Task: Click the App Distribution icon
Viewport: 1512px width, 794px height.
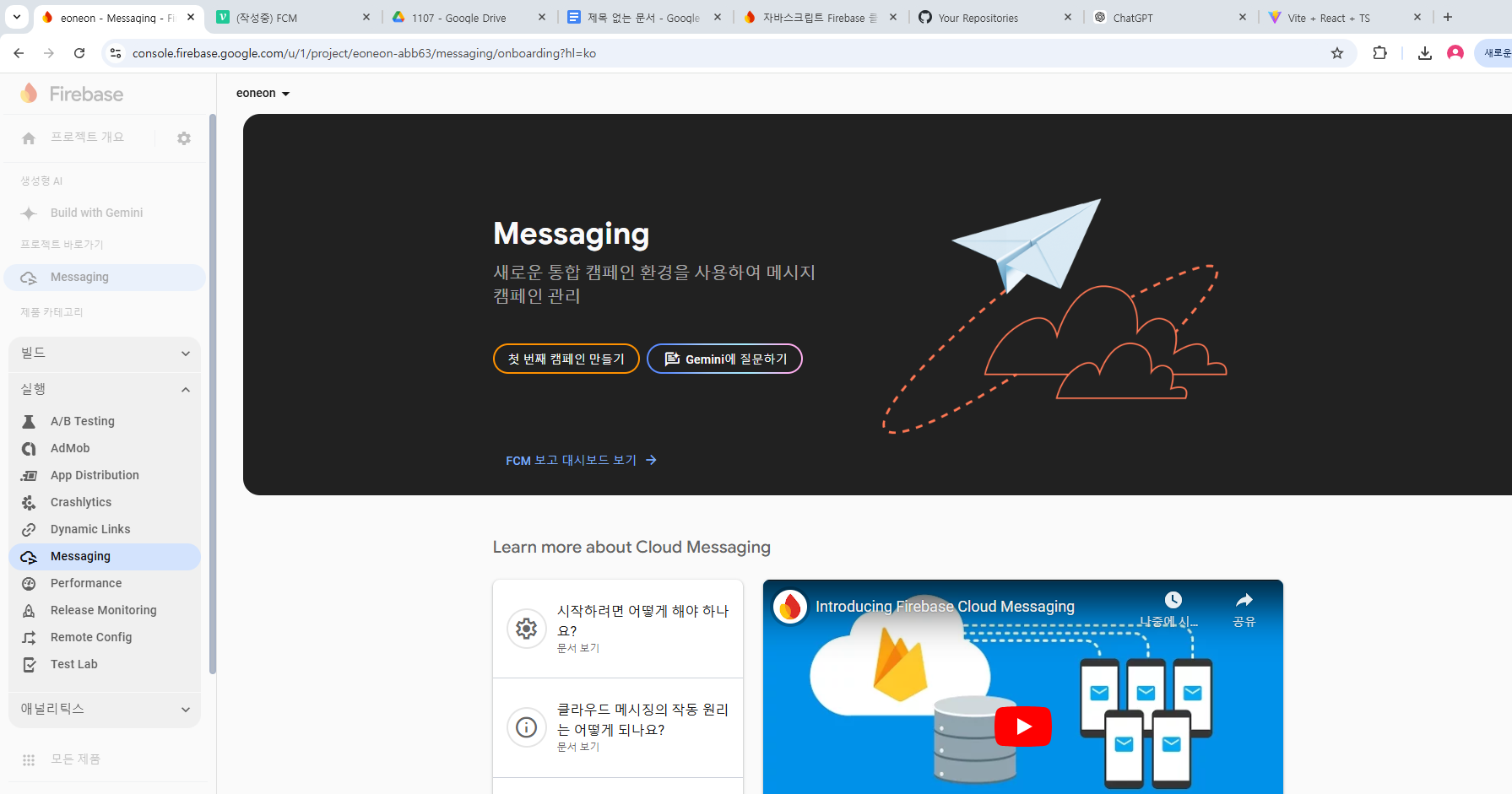Action: [29, 476]
